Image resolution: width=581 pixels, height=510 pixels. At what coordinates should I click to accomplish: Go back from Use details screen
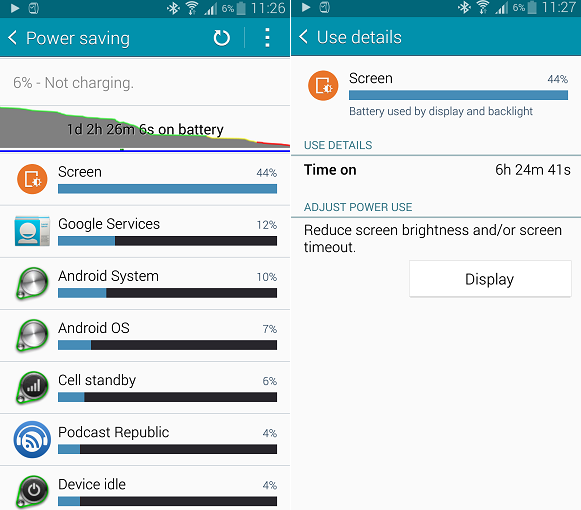(x=303, y=37)
